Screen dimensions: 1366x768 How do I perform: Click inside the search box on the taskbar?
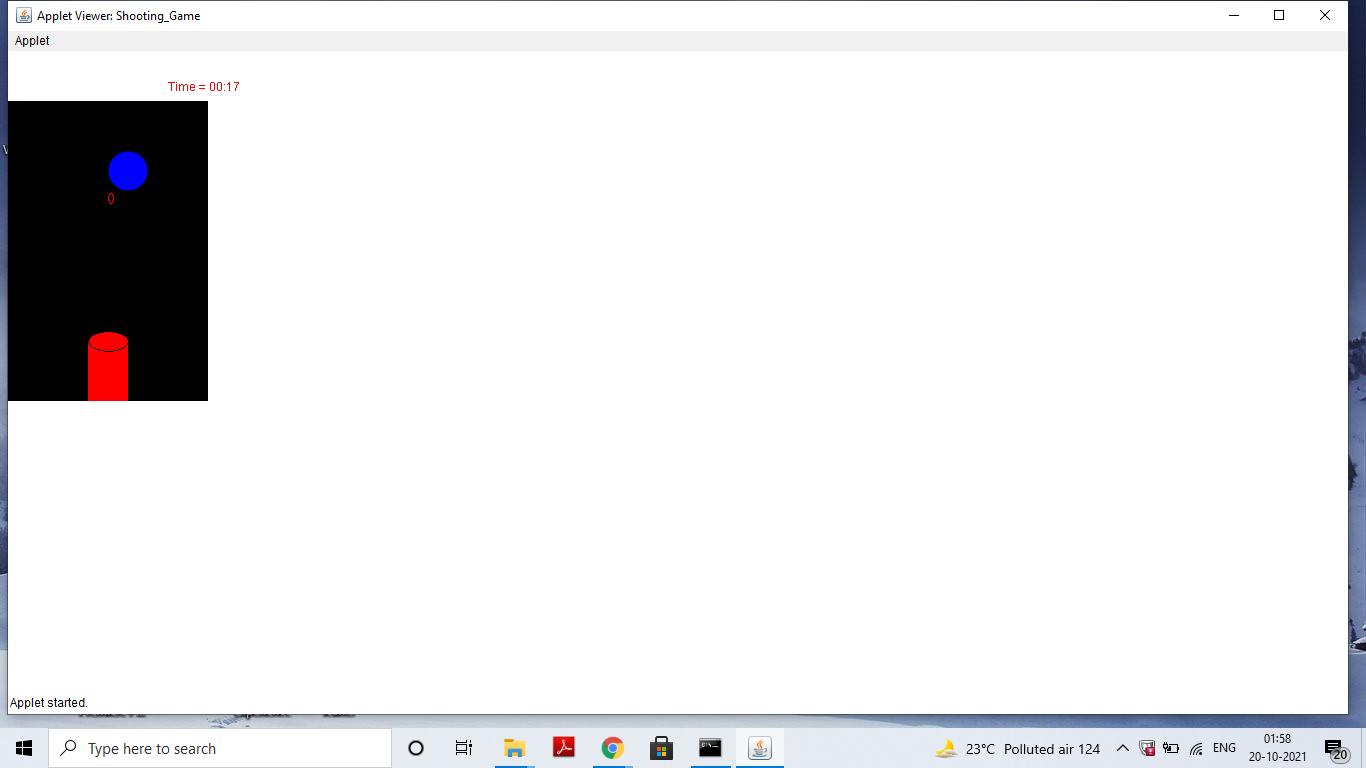pos(220,748)
